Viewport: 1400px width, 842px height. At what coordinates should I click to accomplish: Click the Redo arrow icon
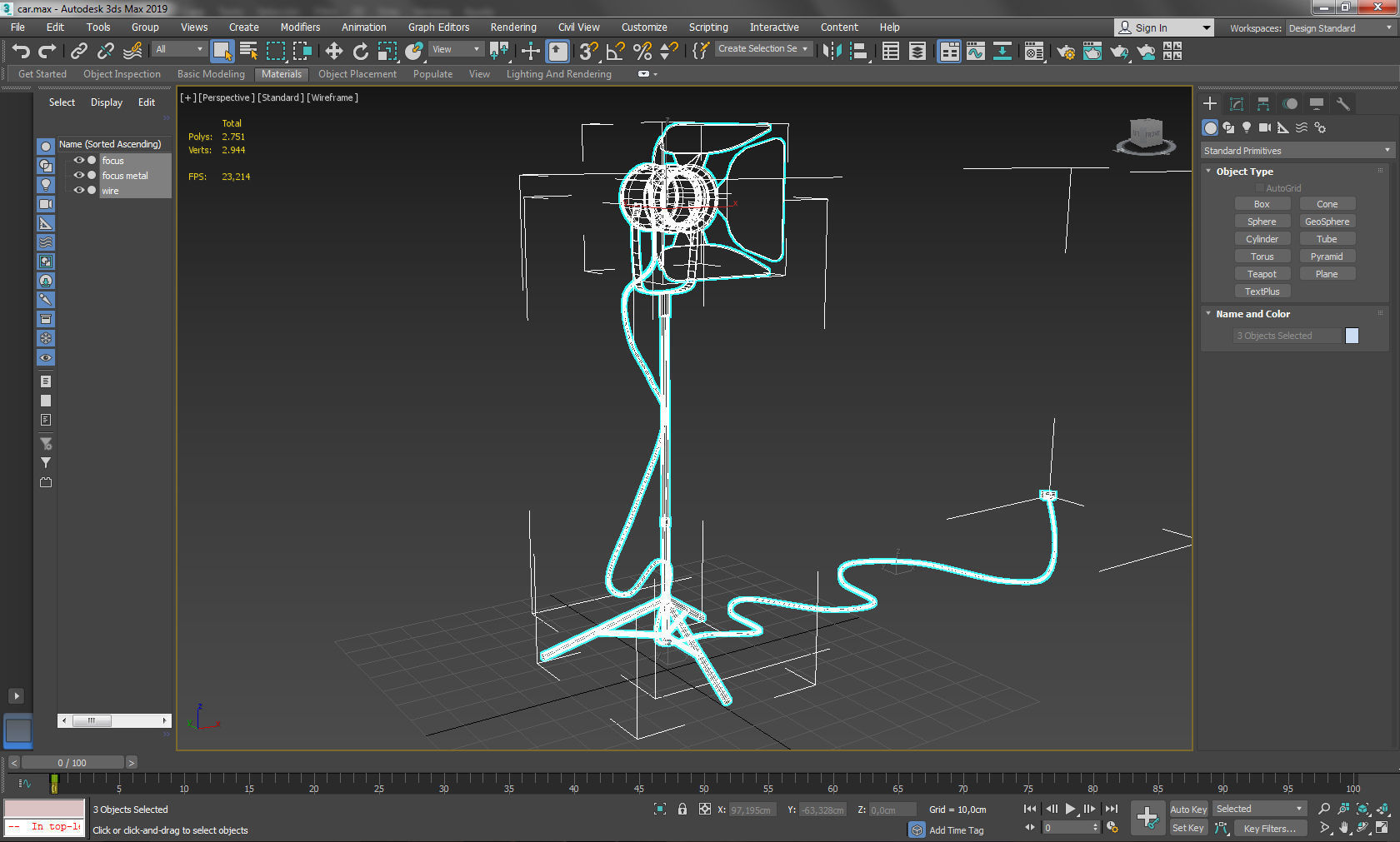pos(47,52)
